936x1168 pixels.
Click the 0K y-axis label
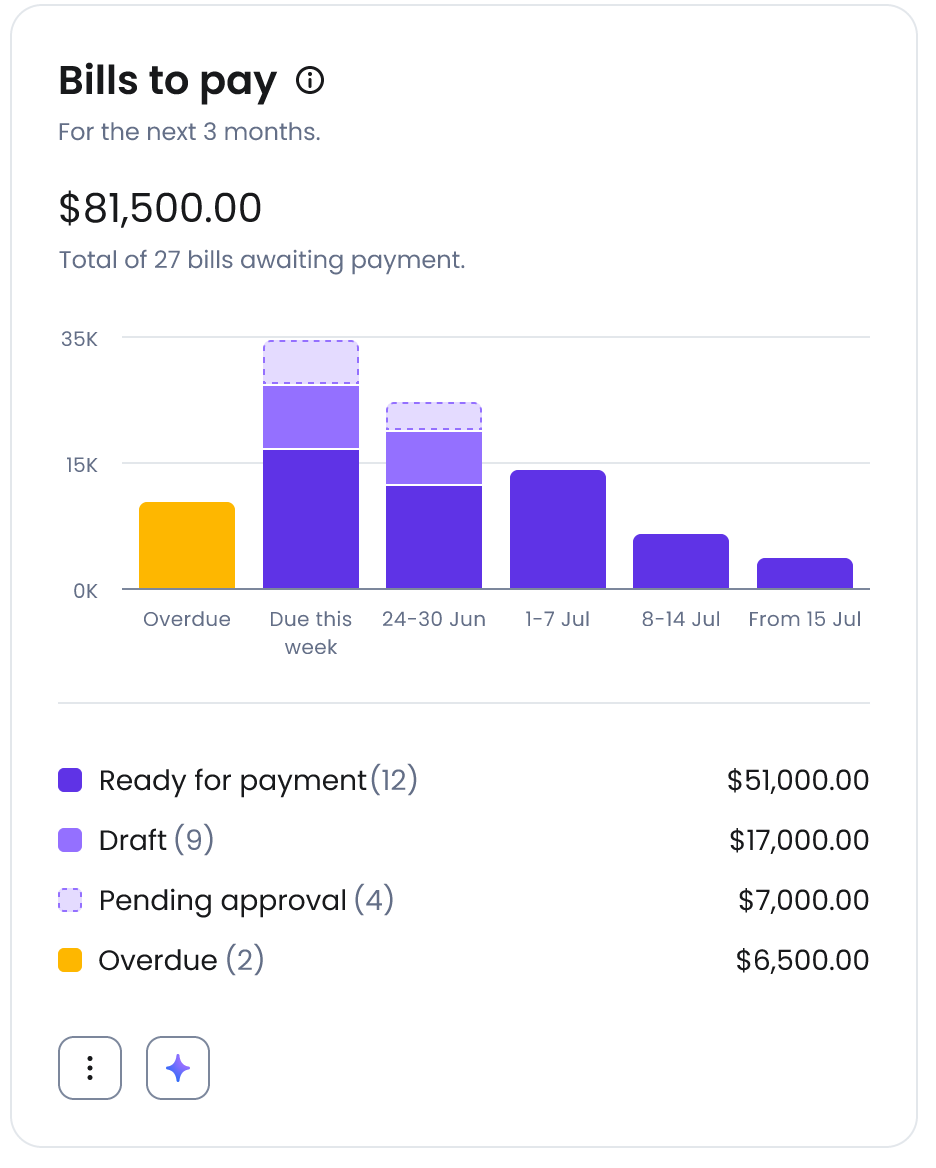coord(85,591)
